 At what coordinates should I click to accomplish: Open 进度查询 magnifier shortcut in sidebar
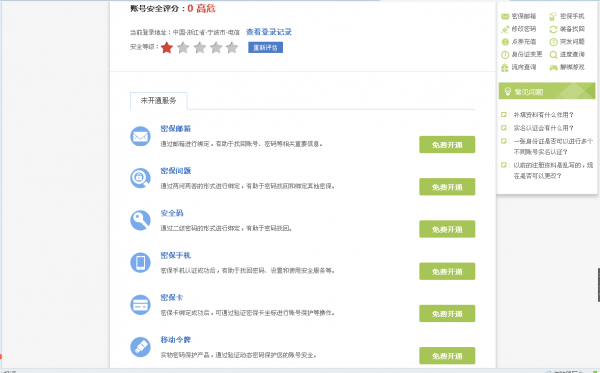click(567, 54)
